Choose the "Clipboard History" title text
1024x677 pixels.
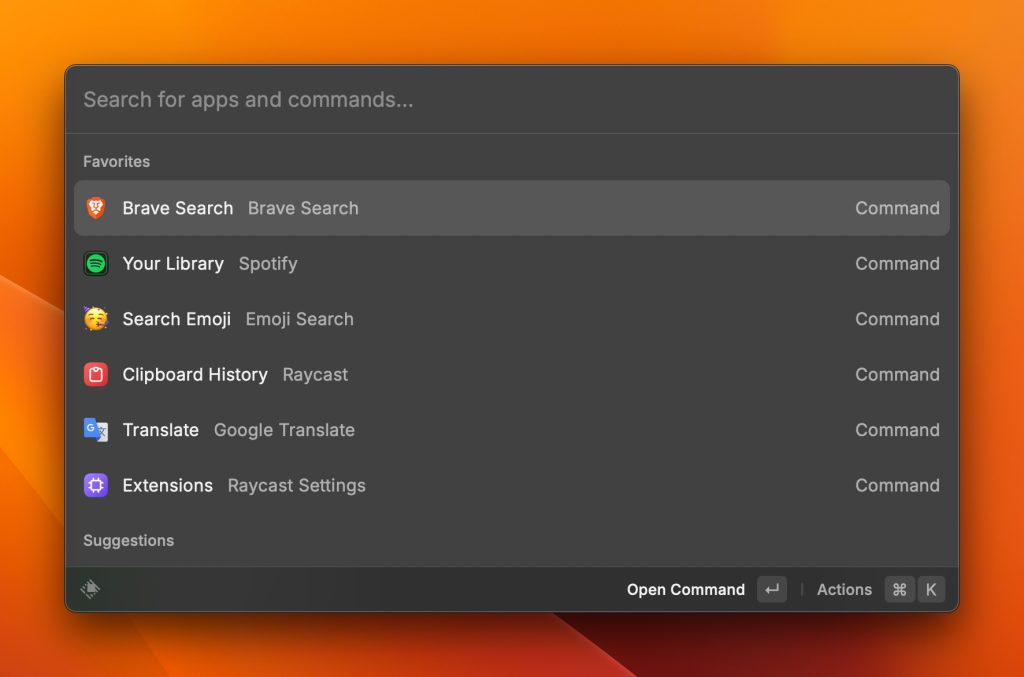click(x=195, y=375)
